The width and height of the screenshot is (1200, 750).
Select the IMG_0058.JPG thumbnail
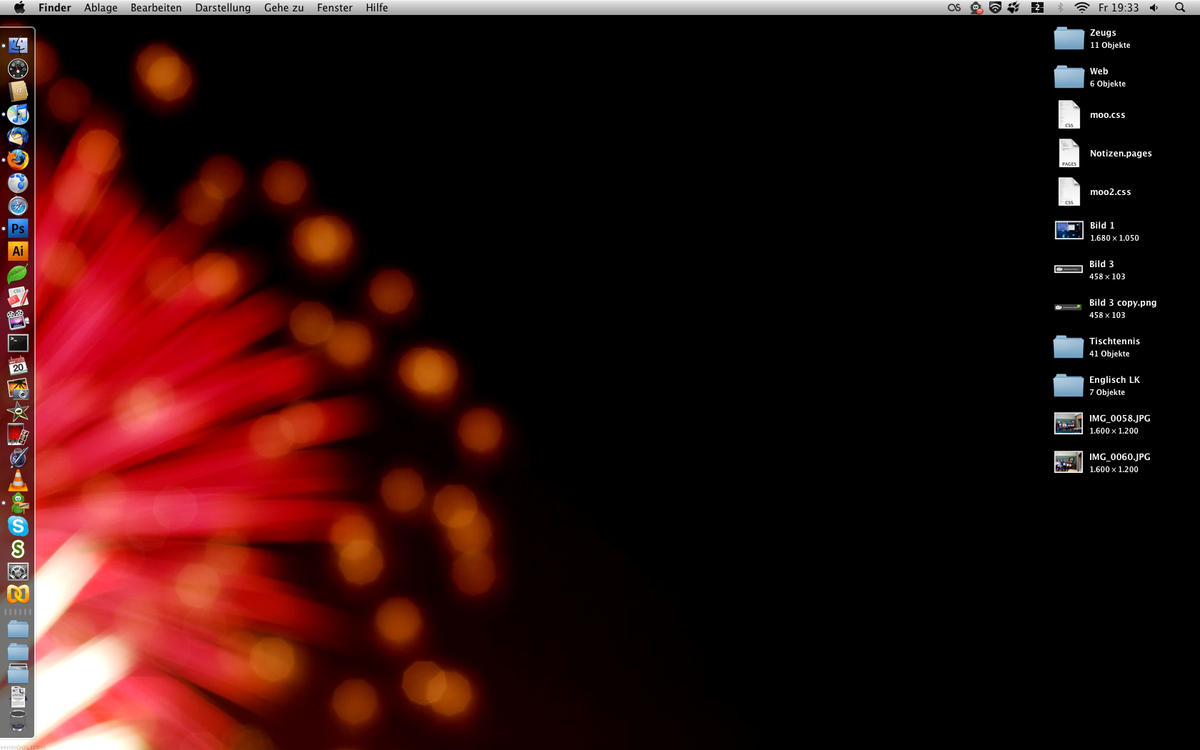pyautogui.click(x=1069, y=424)
